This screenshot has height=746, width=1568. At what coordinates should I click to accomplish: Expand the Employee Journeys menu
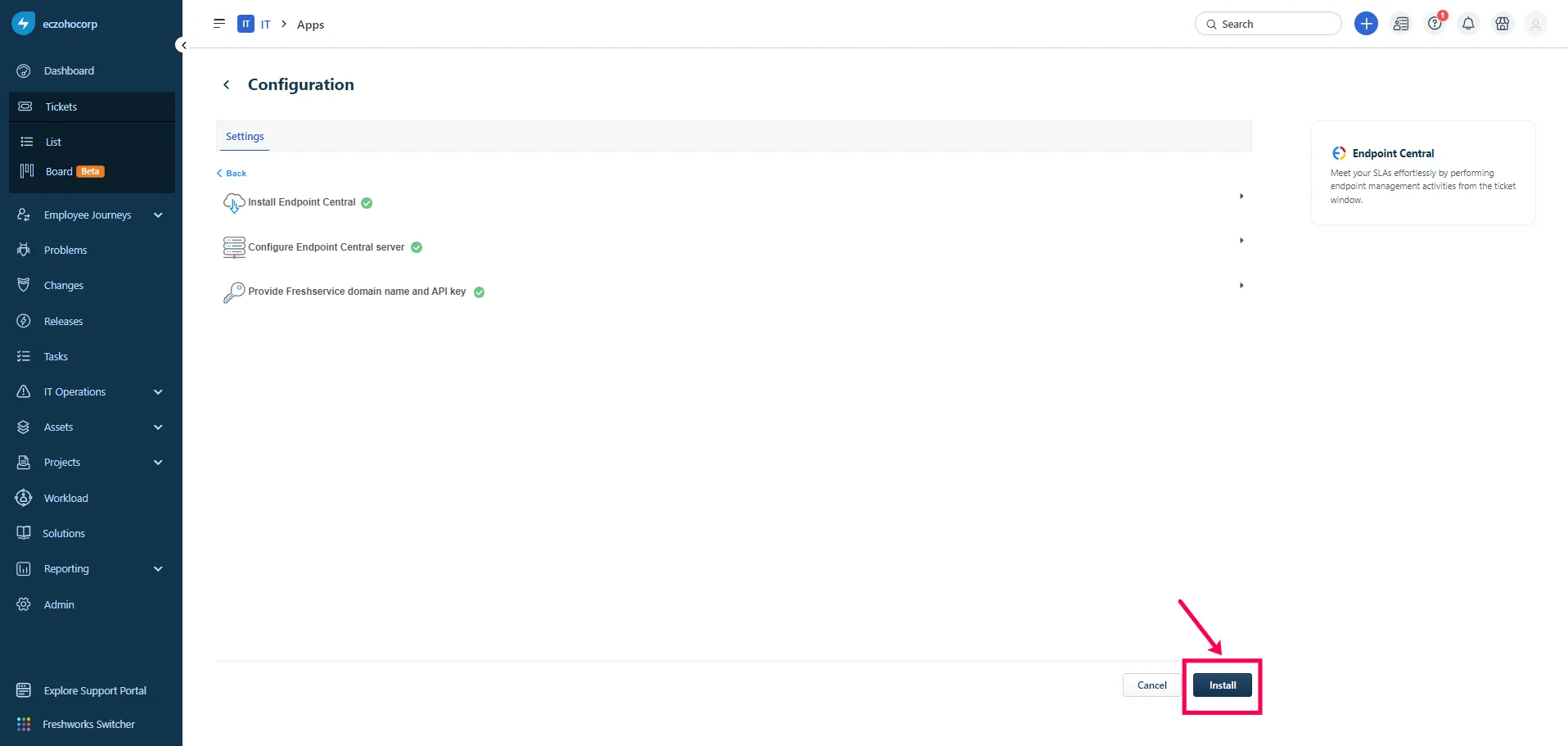tap(158, 215)
